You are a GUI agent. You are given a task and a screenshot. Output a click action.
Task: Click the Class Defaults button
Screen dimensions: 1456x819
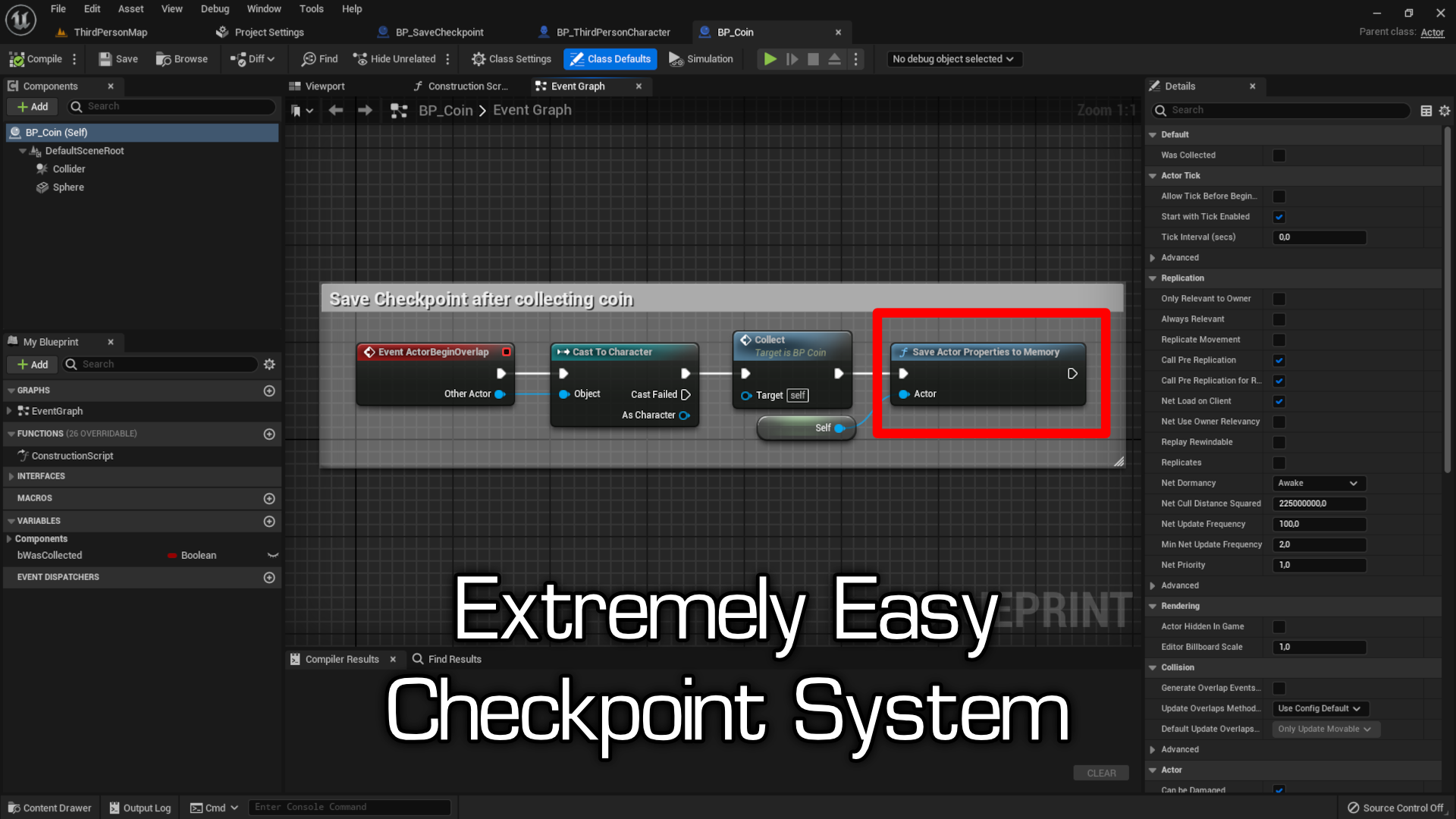point(610,58)
